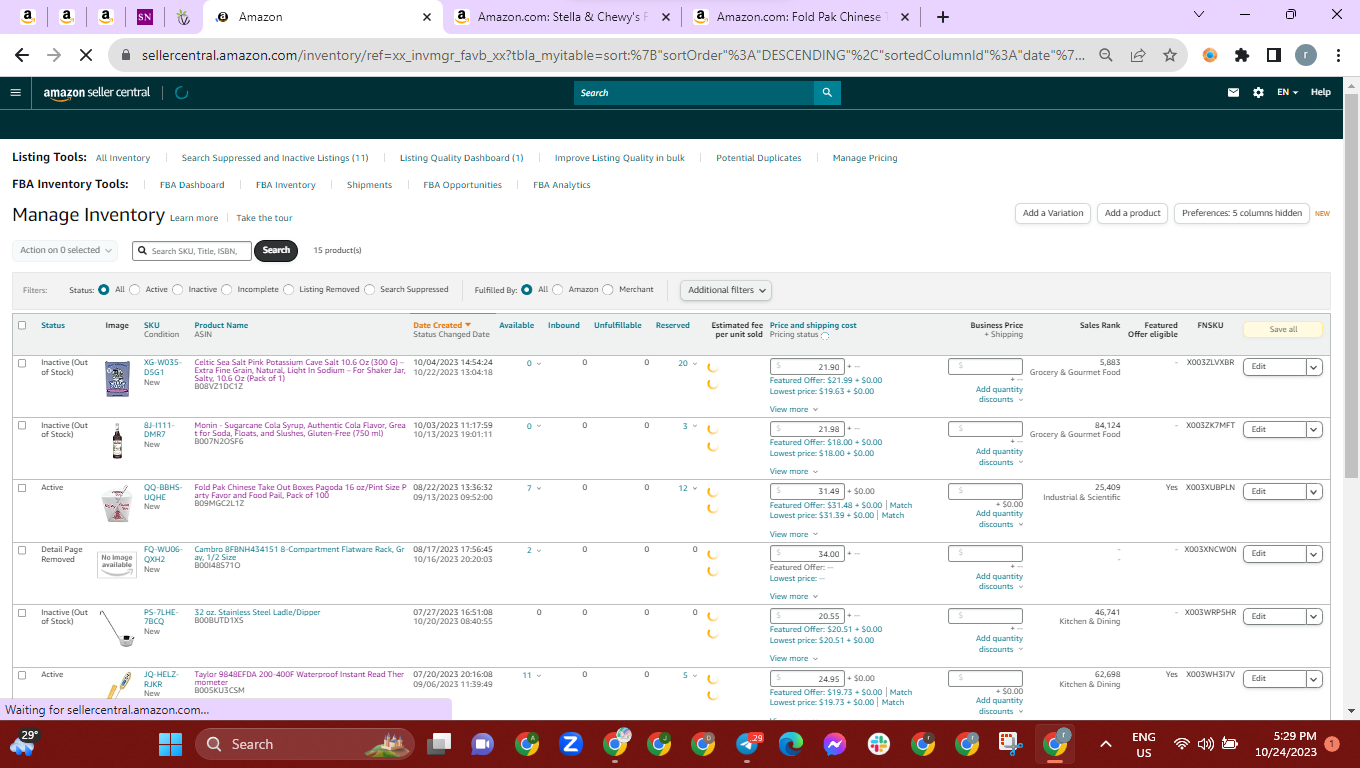
Task: Open the browser zoom magnifier icon
Action: pos(1106,55)
